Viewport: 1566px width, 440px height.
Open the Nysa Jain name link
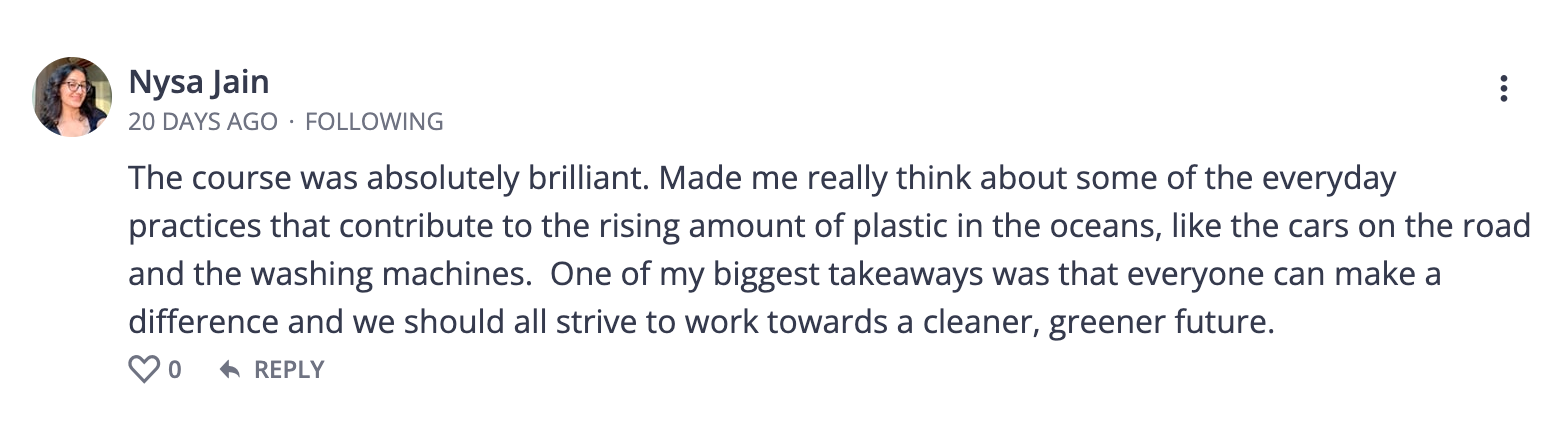tap(199, 82)
